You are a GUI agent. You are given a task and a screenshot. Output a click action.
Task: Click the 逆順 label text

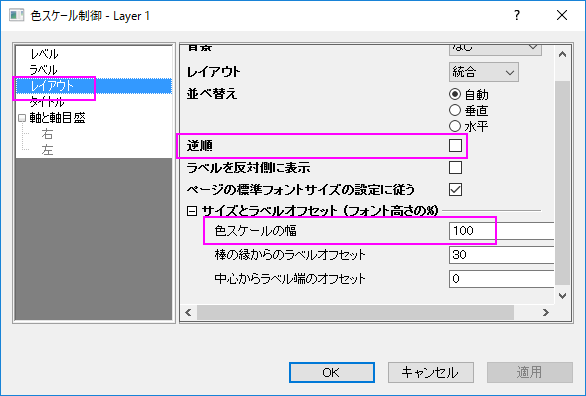200,146
